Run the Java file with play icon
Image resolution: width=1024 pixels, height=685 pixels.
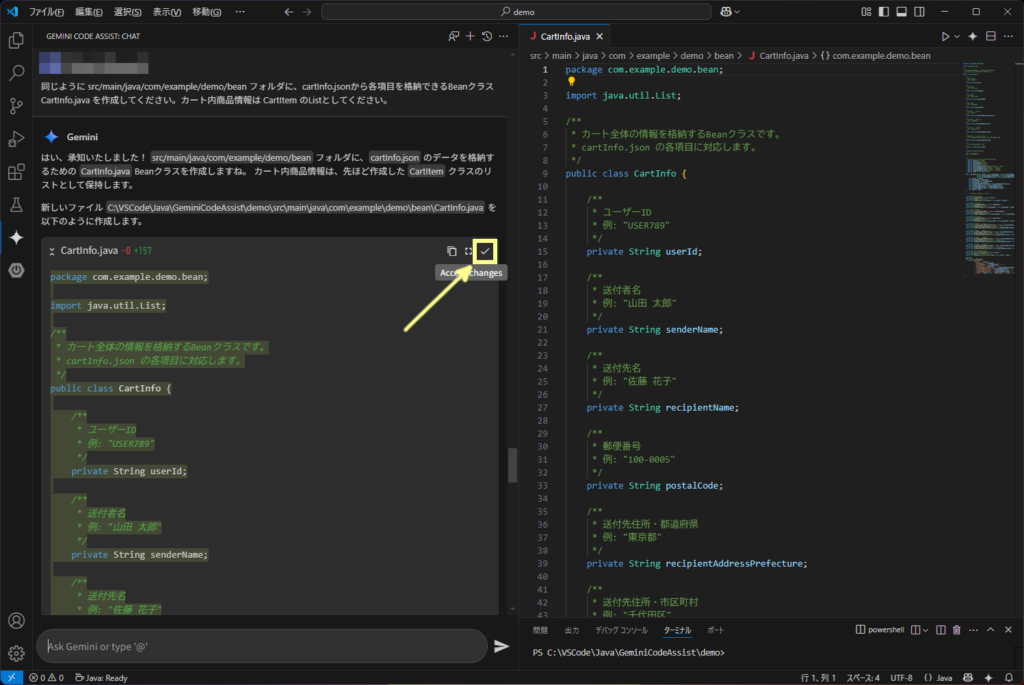click(x=945, y=37)
